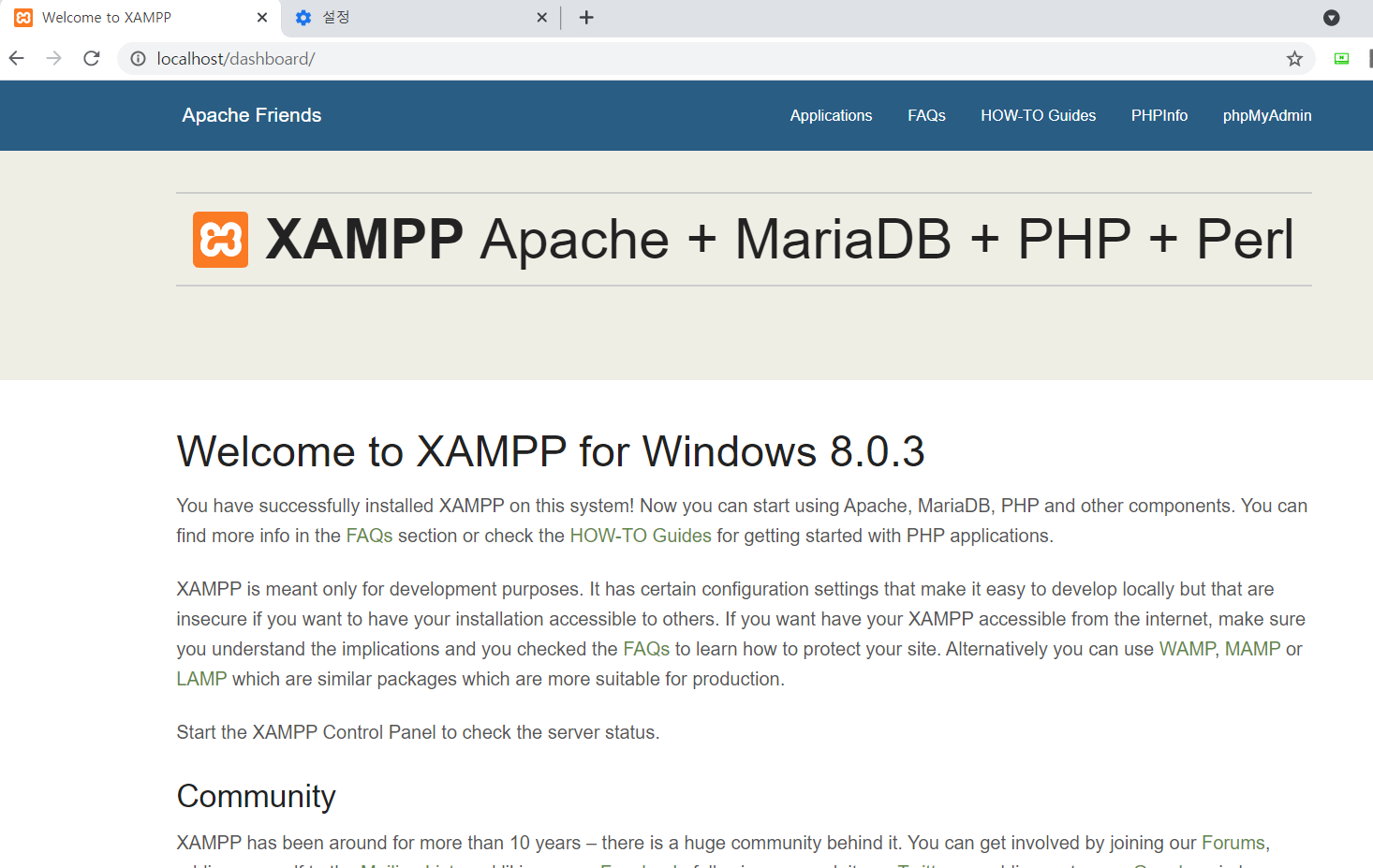The height and width of the screenshot is (868, 1373).
Task: Open a new browser tab with the plus
Action: 585,17
